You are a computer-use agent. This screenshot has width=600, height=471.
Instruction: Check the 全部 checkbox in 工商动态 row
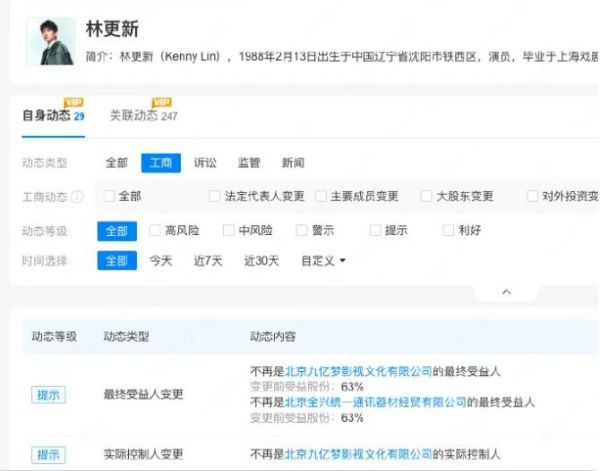click(x=109, y=196)
